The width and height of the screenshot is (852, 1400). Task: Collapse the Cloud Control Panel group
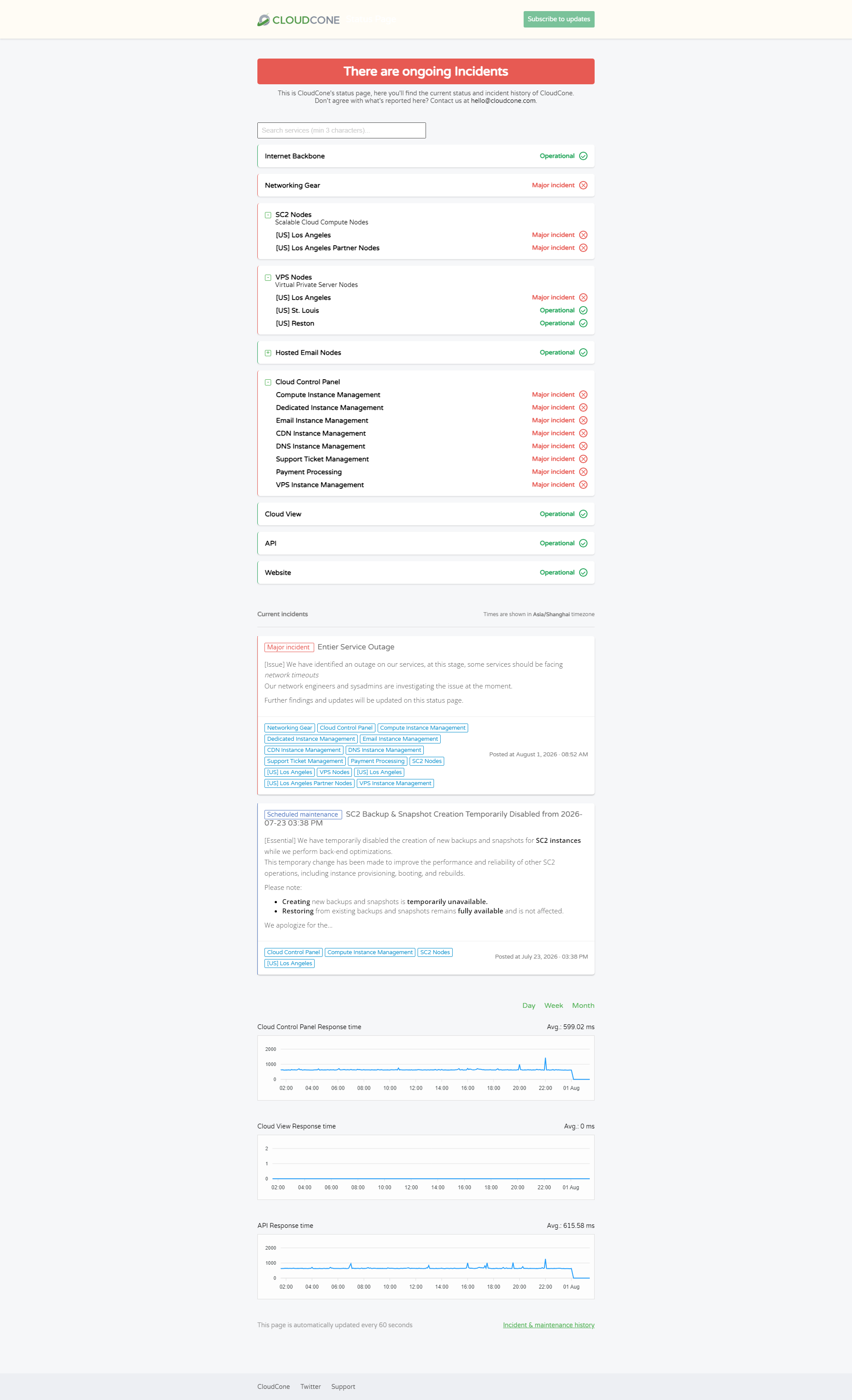pyautogui.click(x=268, y=382)
